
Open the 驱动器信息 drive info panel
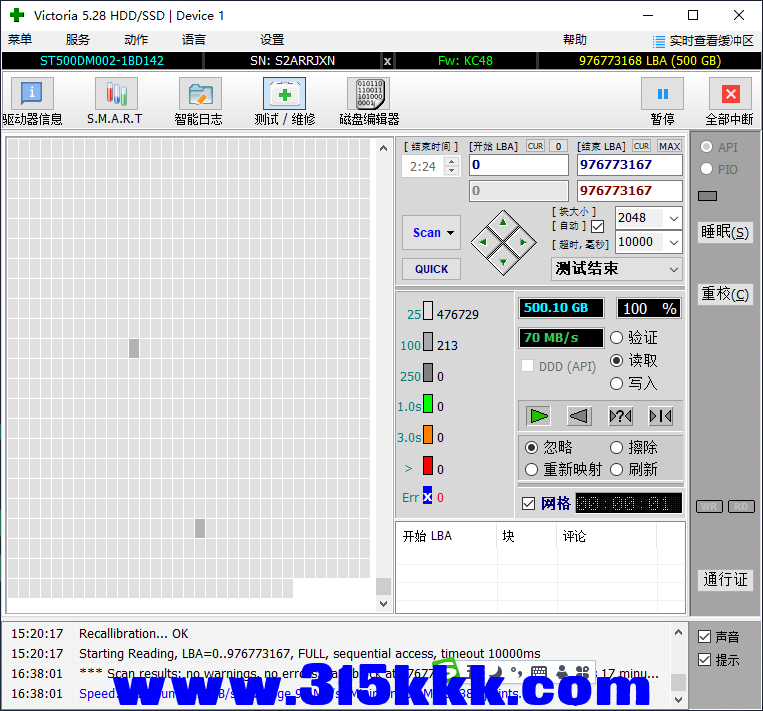pos(32,95)
